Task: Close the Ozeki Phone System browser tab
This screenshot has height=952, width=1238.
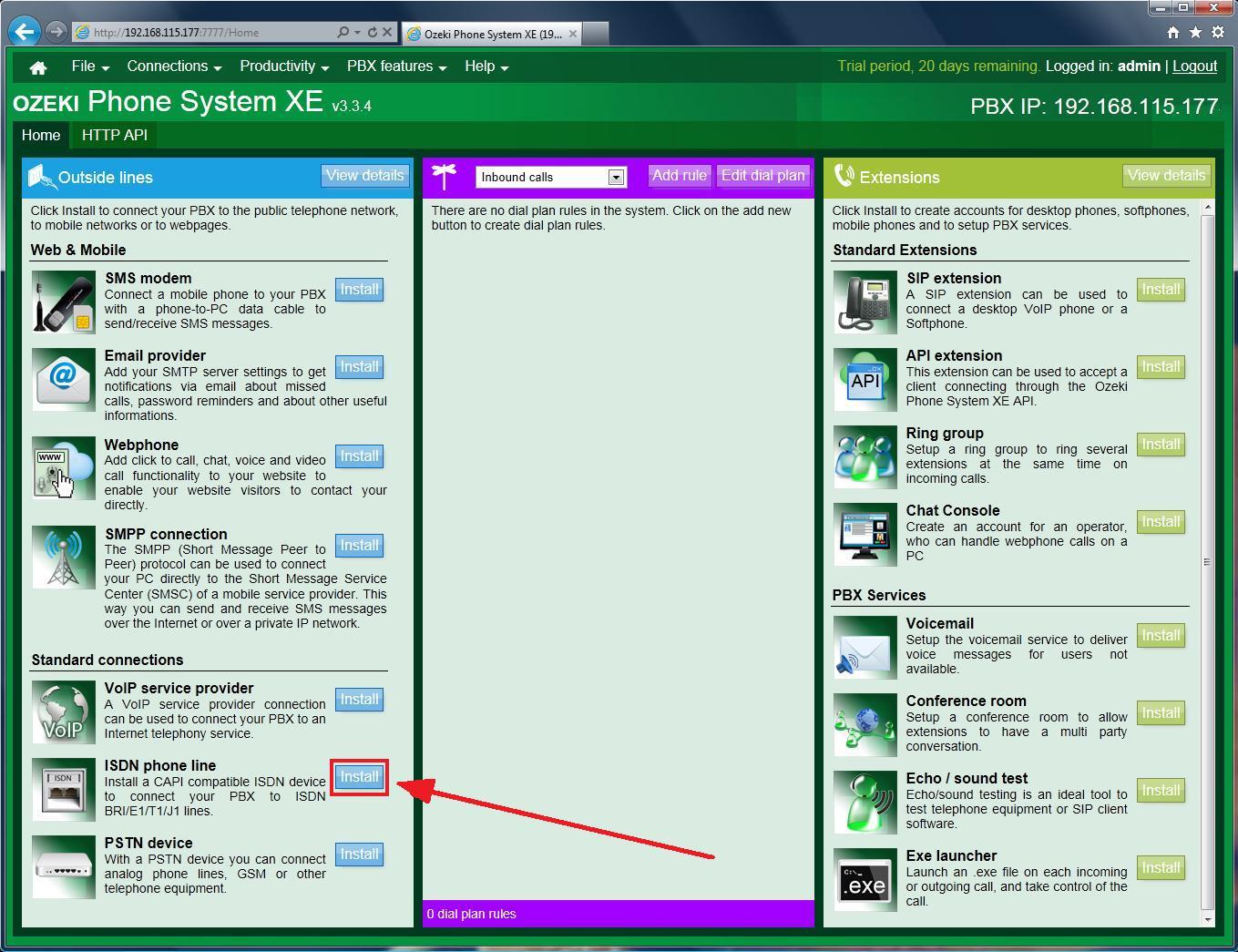Action: click(x=573, y=34)
